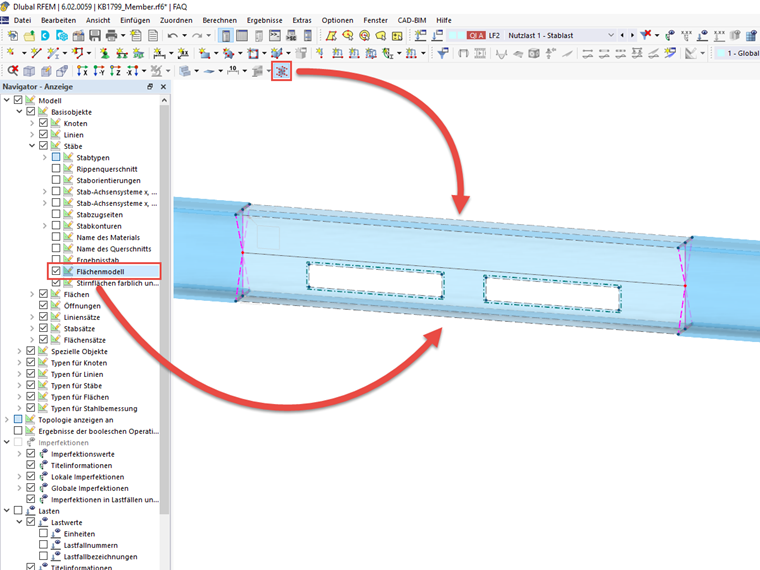Collapse the Lasten tree node

pyautogui.click(x=7, y=511)
